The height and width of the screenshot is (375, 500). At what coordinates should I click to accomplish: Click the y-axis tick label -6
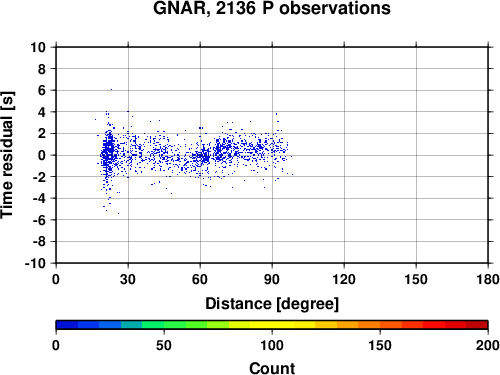(x=39, y=220)
